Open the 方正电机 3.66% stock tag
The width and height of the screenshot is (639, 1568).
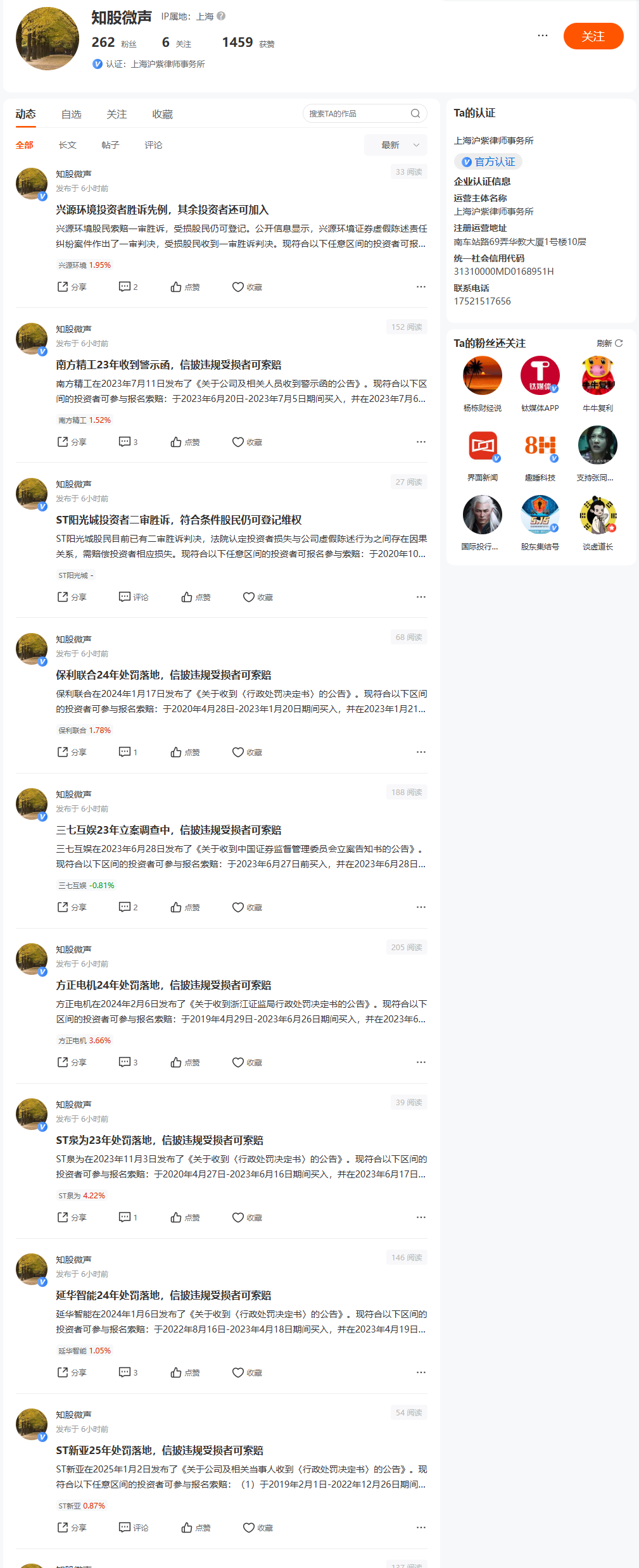84,1040
